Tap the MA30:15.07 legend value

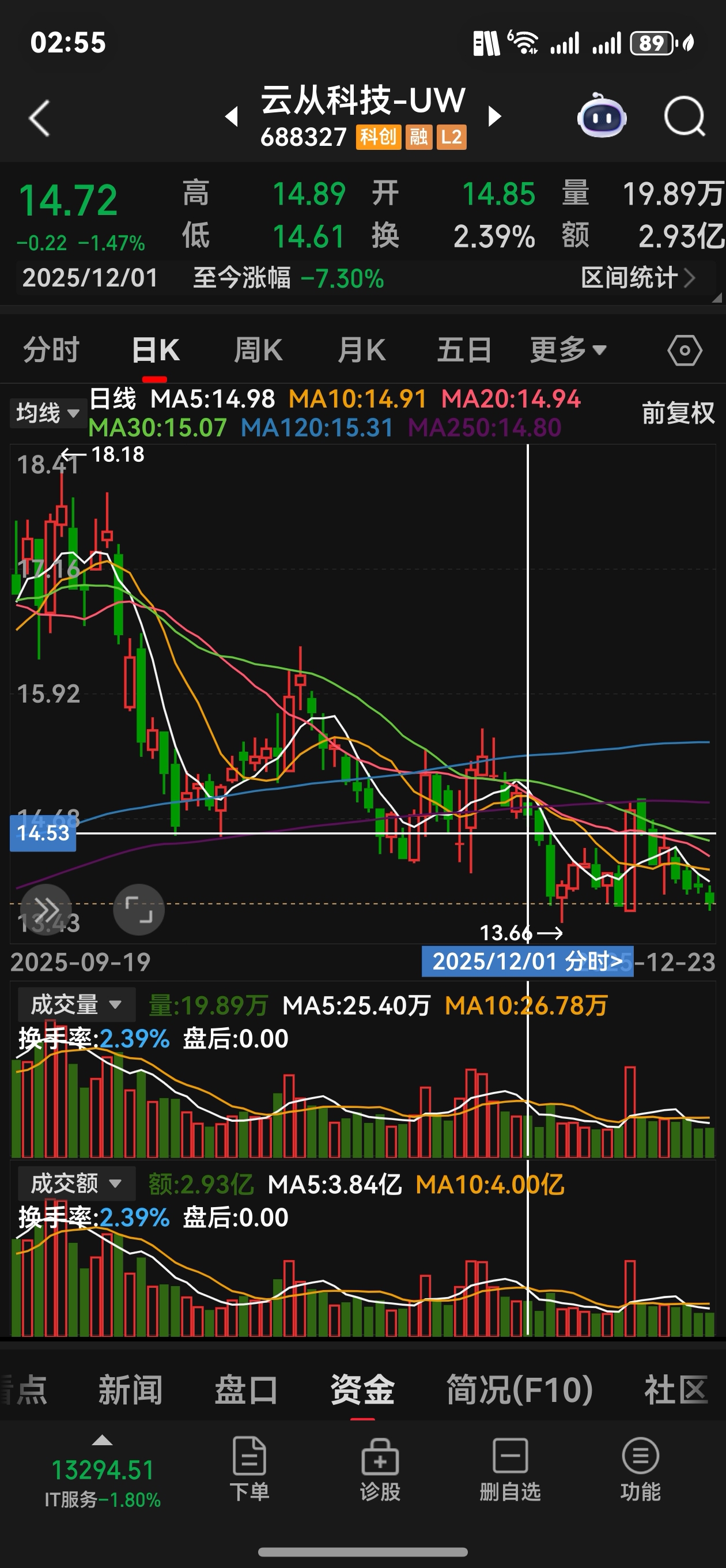[x=158, y=427]
